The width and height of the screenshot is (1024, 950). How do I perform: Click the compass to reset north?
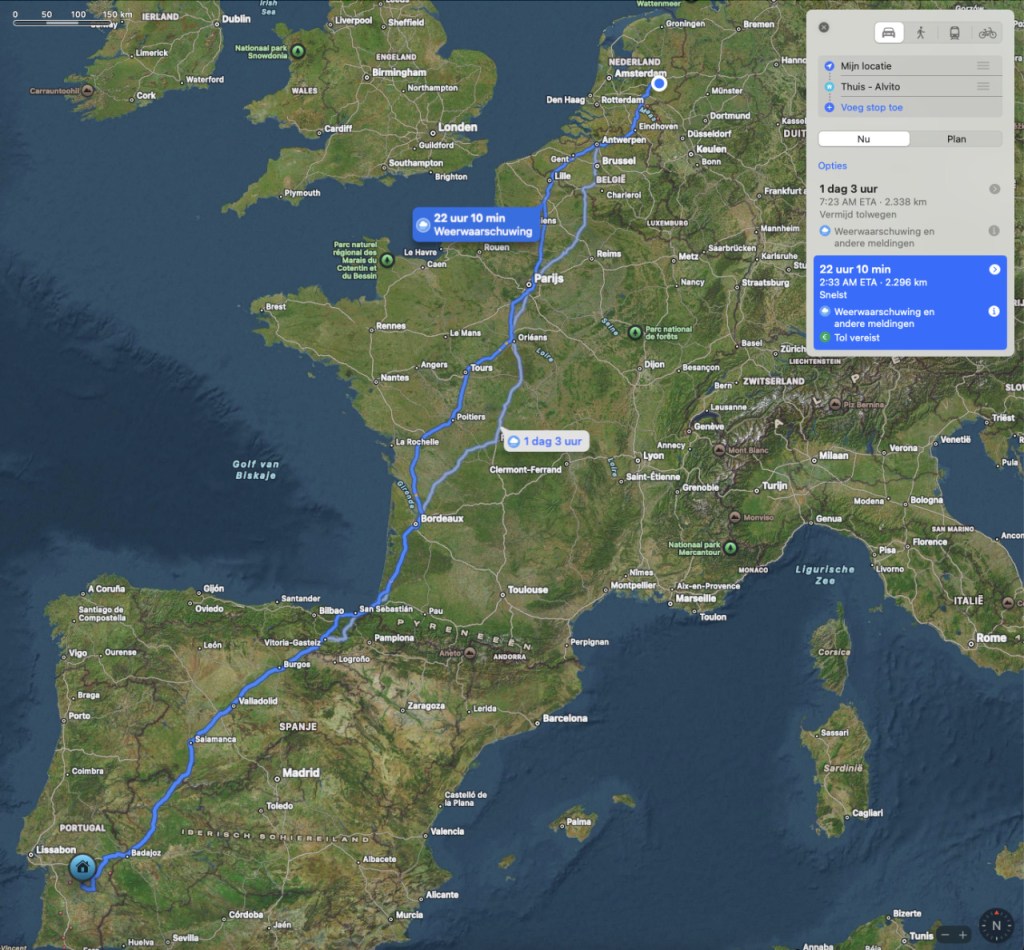tap(996, 925)
